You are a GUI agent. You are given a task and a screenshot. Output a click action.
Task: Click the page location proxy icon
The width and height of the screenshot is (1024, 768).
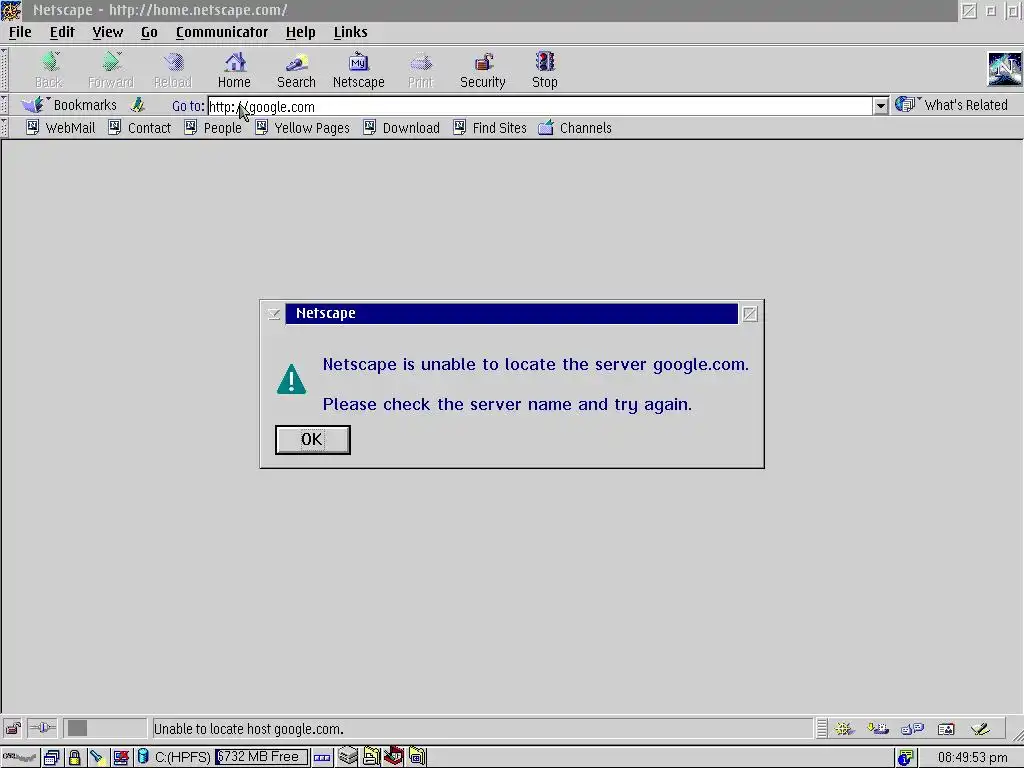tap(138, 105)
